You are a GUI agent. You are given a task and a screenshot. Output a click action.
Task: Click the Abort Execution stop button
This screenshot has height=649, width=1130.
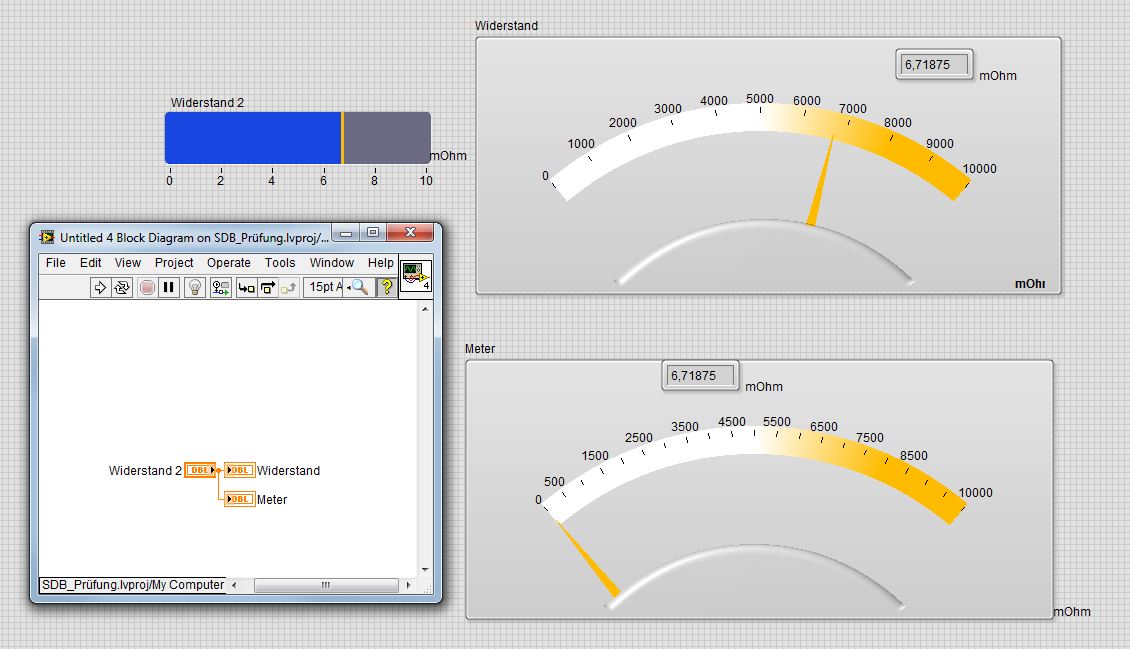[147, 287]
